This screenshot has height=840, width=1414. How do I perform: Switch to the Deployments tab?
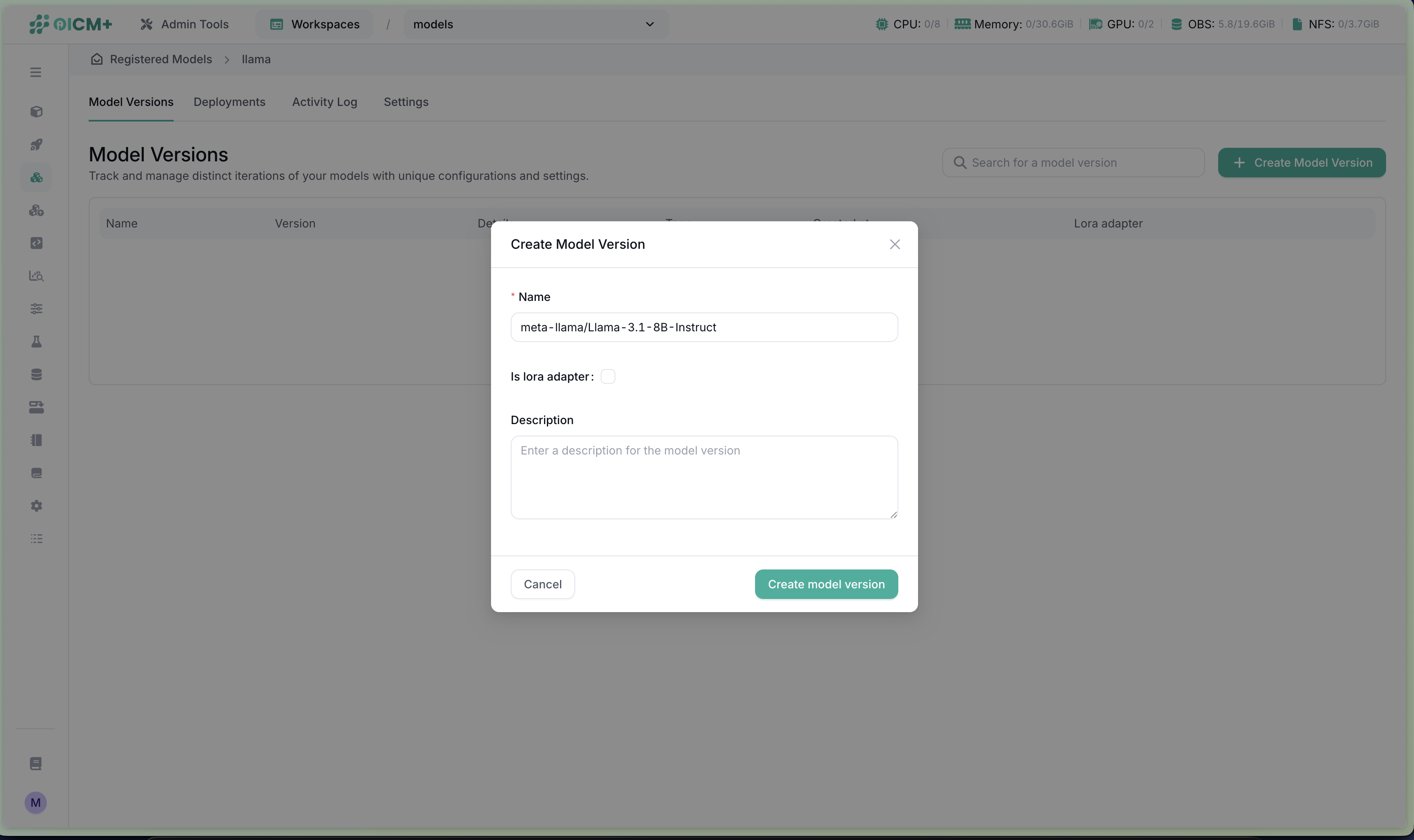pyautogui.click(x=229, y=102)
